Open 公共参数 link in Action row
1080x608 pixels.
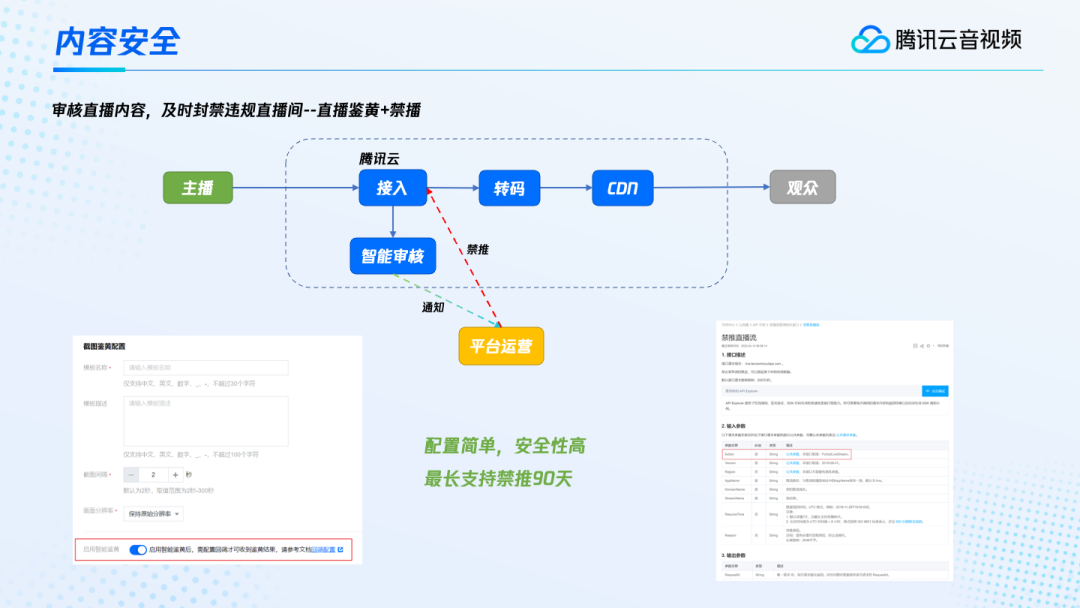click(x=792, y=453)
